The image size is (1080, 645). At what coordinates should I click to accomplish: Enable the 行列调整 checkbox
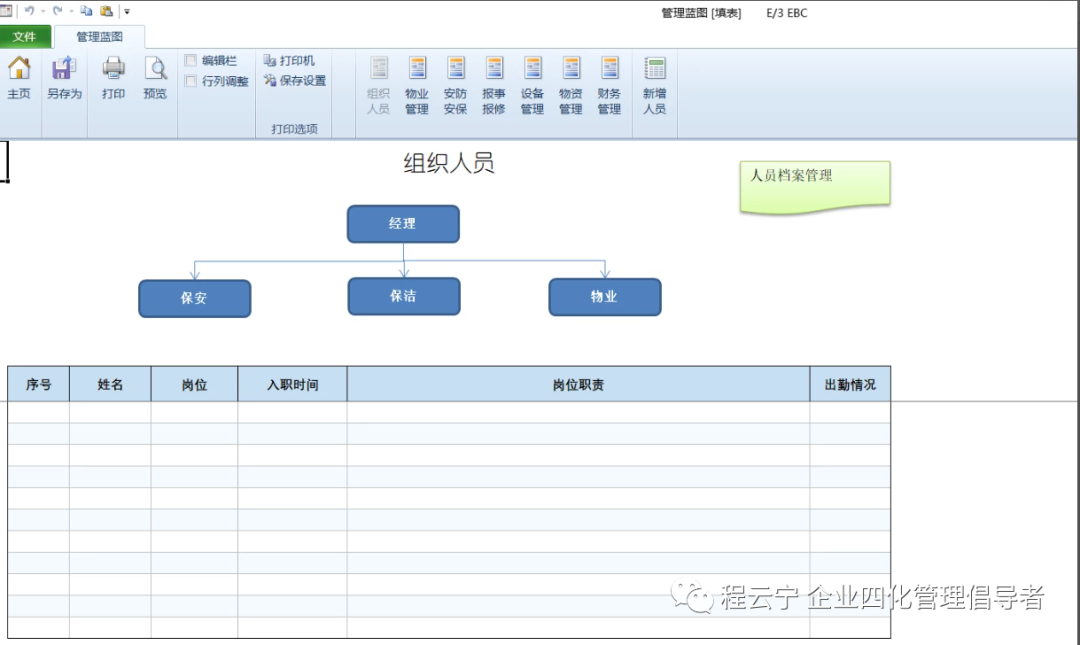191,81
